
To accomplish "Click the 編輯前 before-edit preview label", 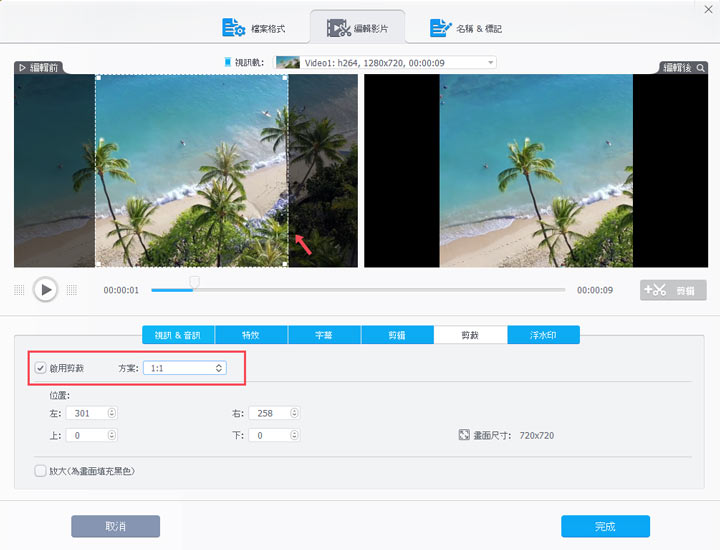I will pos(39,67).
